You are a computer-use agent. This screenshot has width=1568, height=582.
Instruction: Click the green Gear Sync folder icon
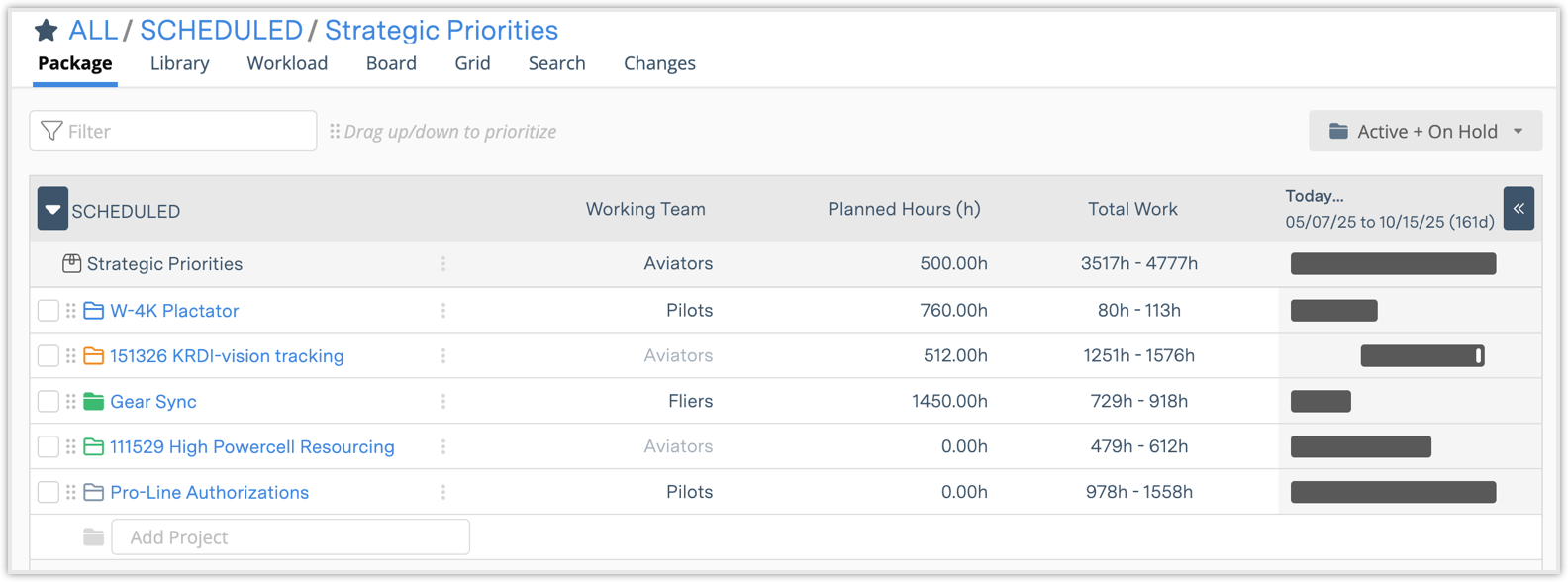click(94, 402)
